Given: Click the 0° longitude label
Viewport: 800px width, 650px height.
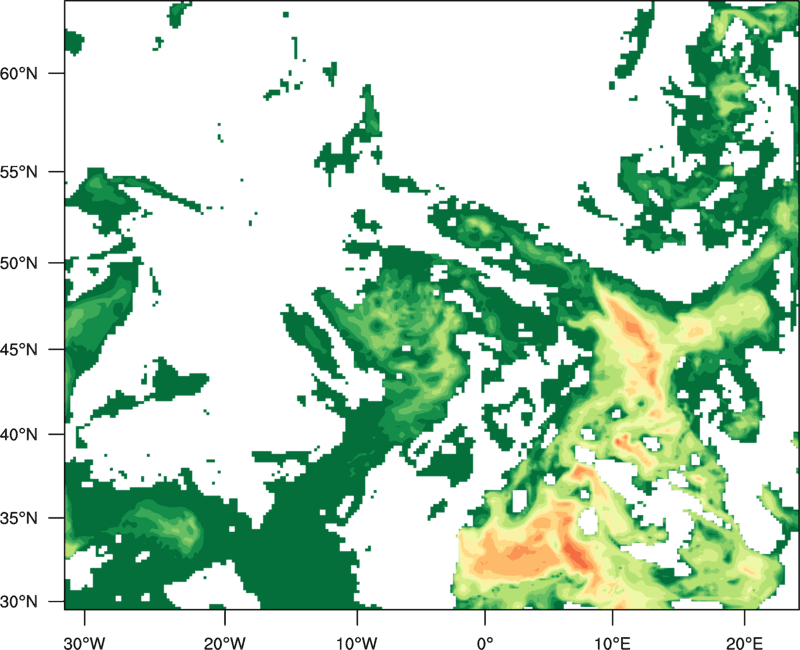Looking at the screenshot, I should coord(485,643).
